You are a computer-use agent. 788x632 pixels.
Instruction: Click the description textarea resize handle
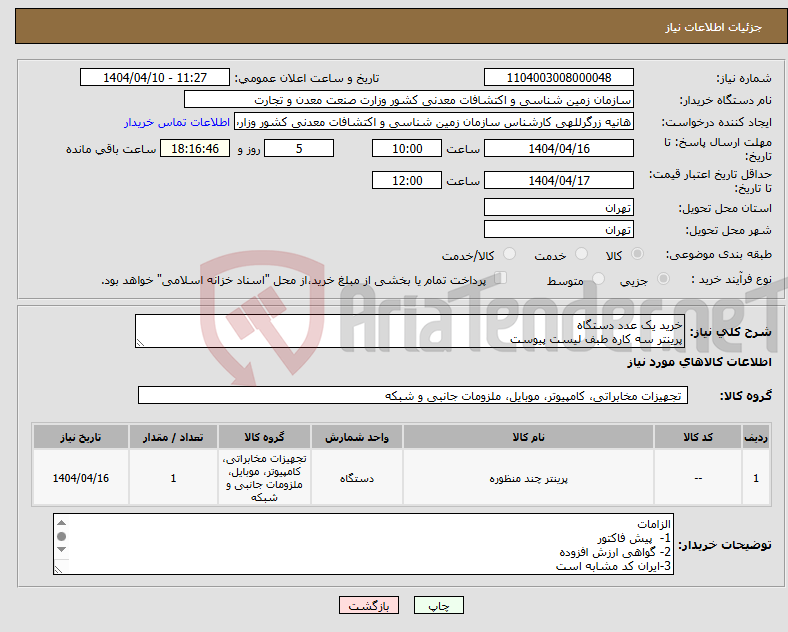point(140,343)
